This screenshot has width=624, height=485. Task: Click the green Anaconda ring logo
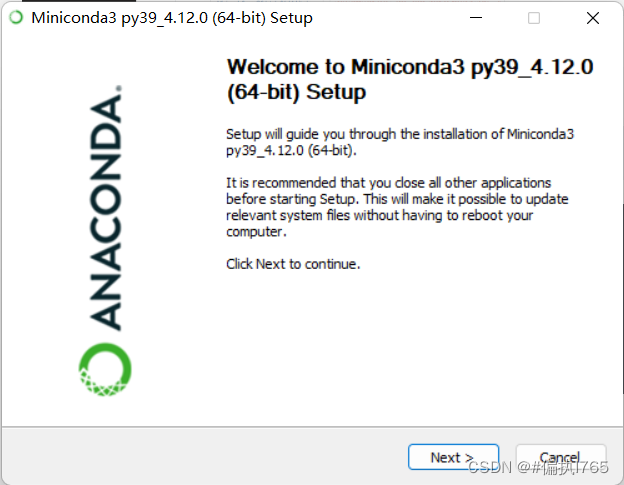pos(105,370)
